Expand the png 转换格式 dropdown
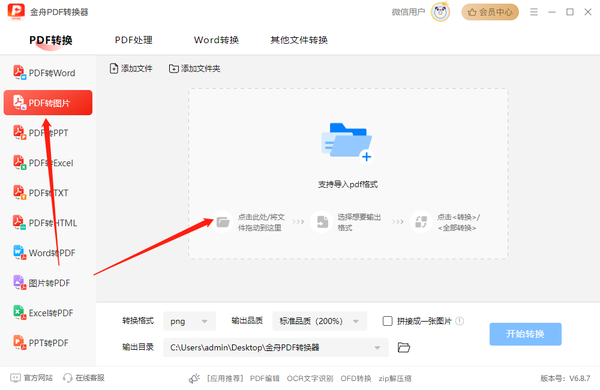This screenshot has height=390, width=600. click(x=189, y=321)
